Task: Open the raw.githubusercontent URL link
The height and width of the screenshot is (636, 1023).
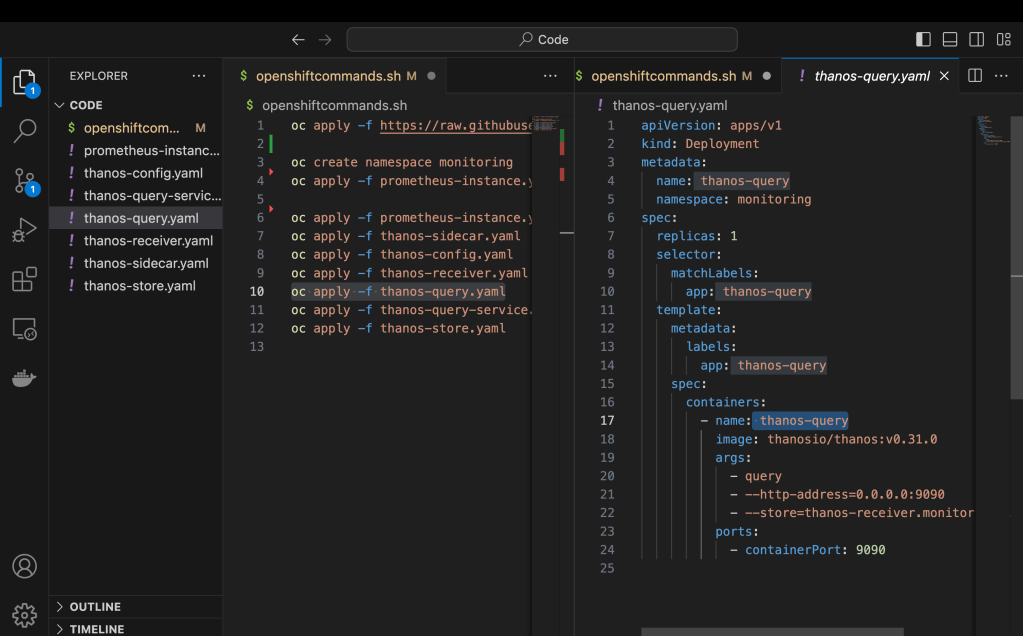Action: pyautogui.click(x=455, y=125)
